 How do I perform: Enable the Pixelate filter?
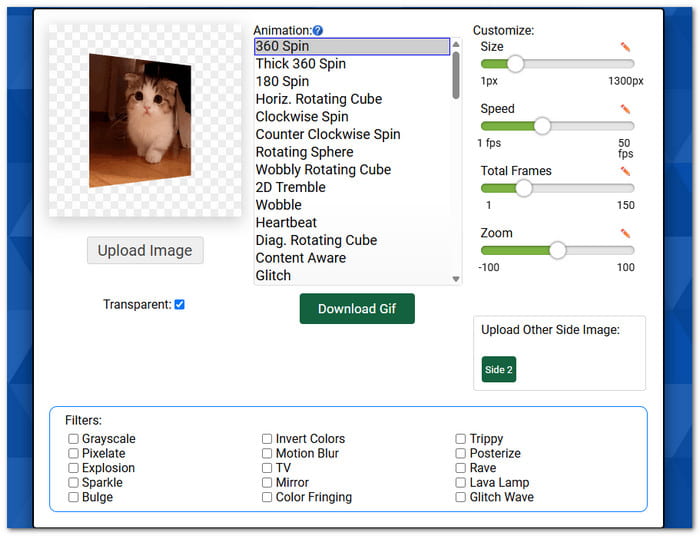pyautogui.click(x=73, y=453)
